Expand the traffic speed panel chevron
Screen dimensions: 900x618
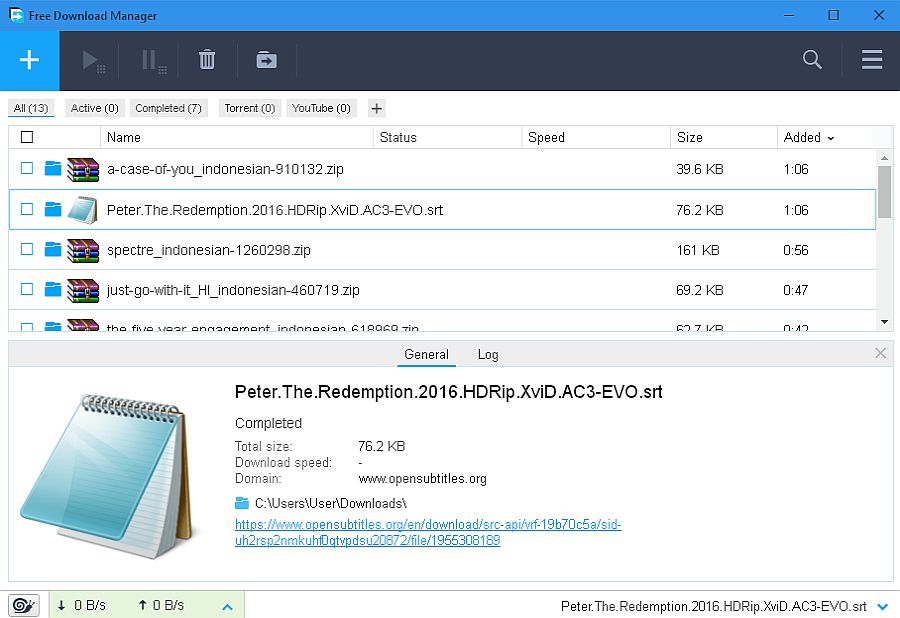tap(227, 606)
